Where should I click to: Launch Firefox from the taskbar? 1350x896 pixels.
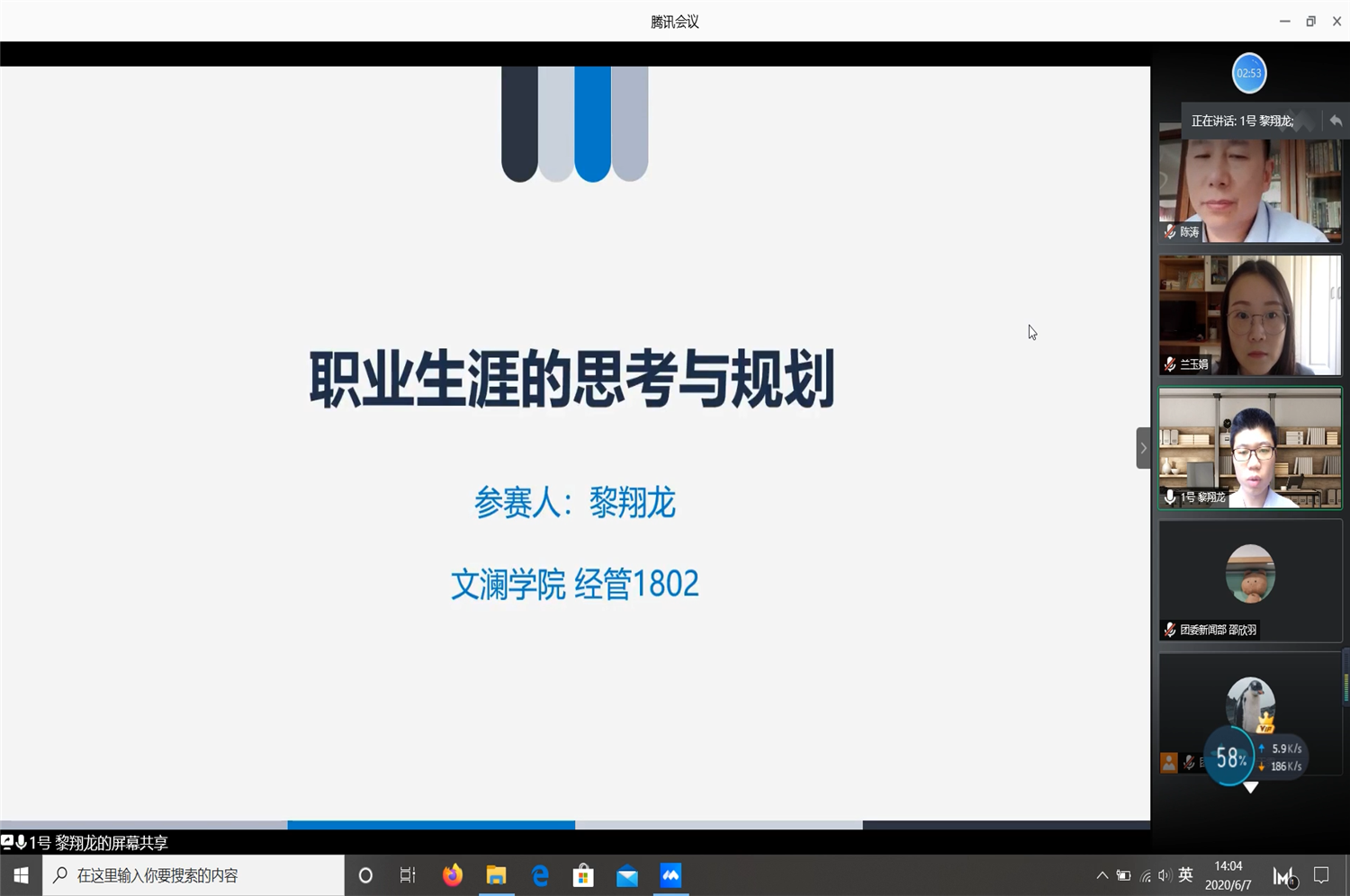pyautogui.click(x=452, y=875)
